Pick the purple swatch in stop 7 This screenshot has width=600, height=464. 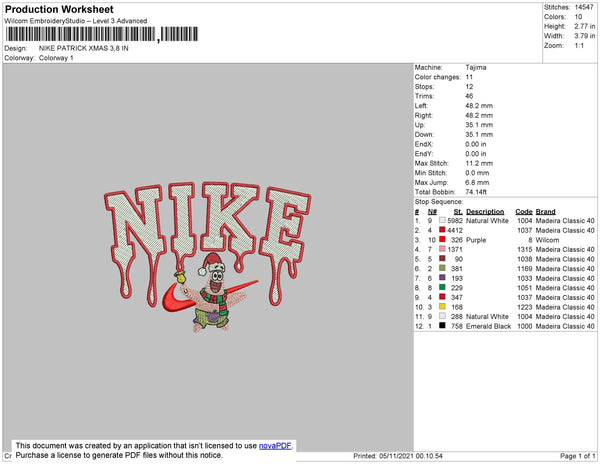tap(442, 278)
